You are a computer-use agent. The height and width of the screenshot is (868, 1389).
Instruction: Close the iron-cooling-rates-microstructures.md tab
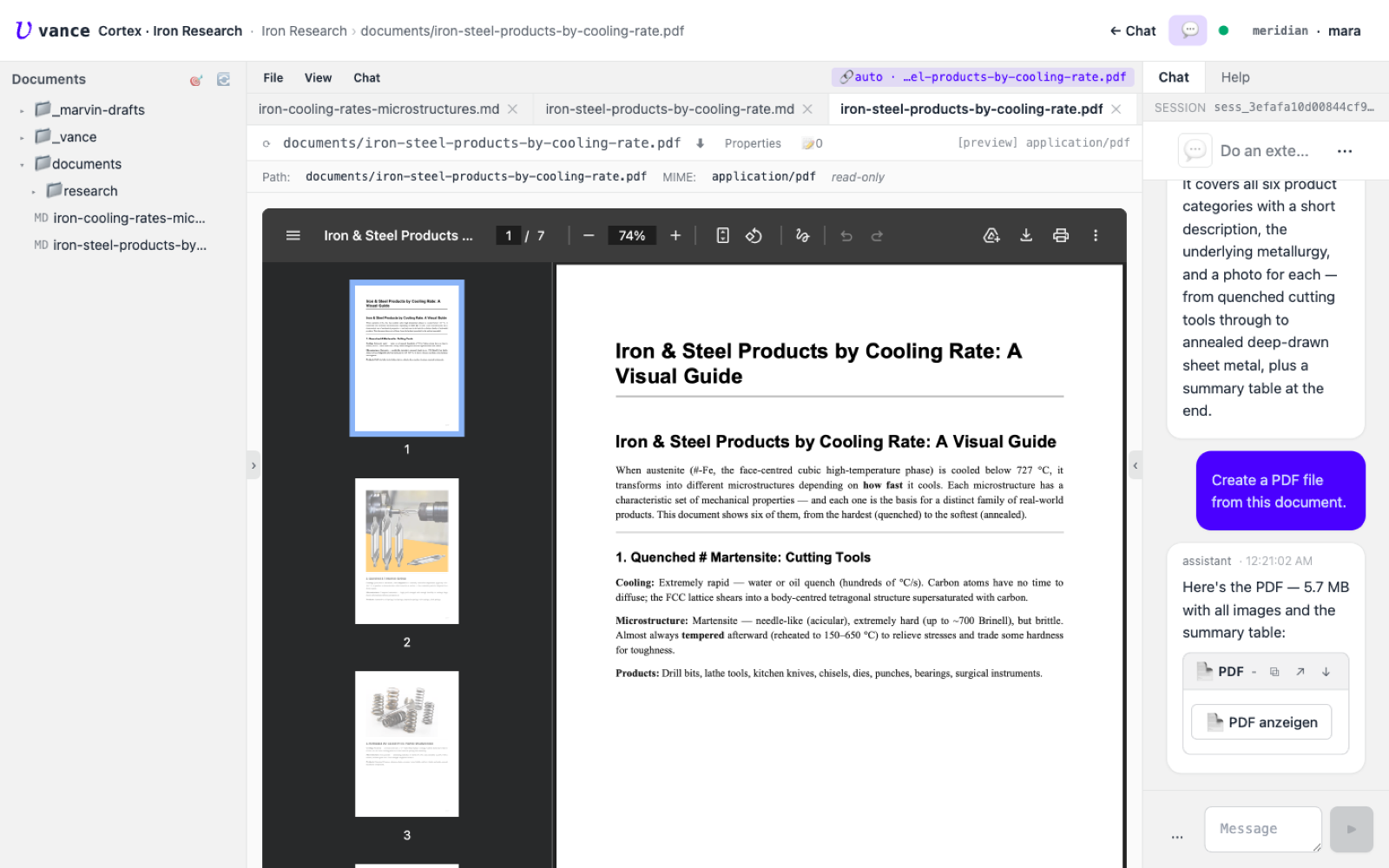point(513,109)
